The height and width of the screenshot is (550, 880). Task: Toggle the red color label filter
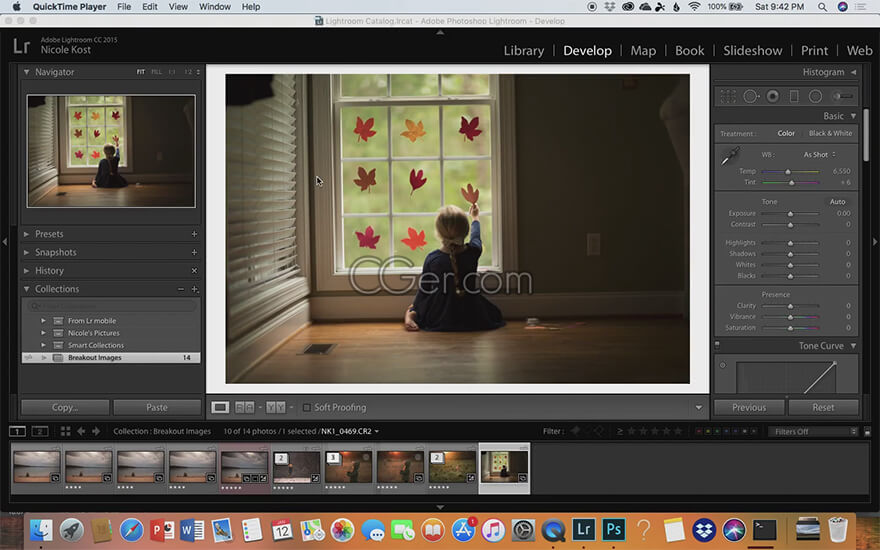tap(699, 431)
